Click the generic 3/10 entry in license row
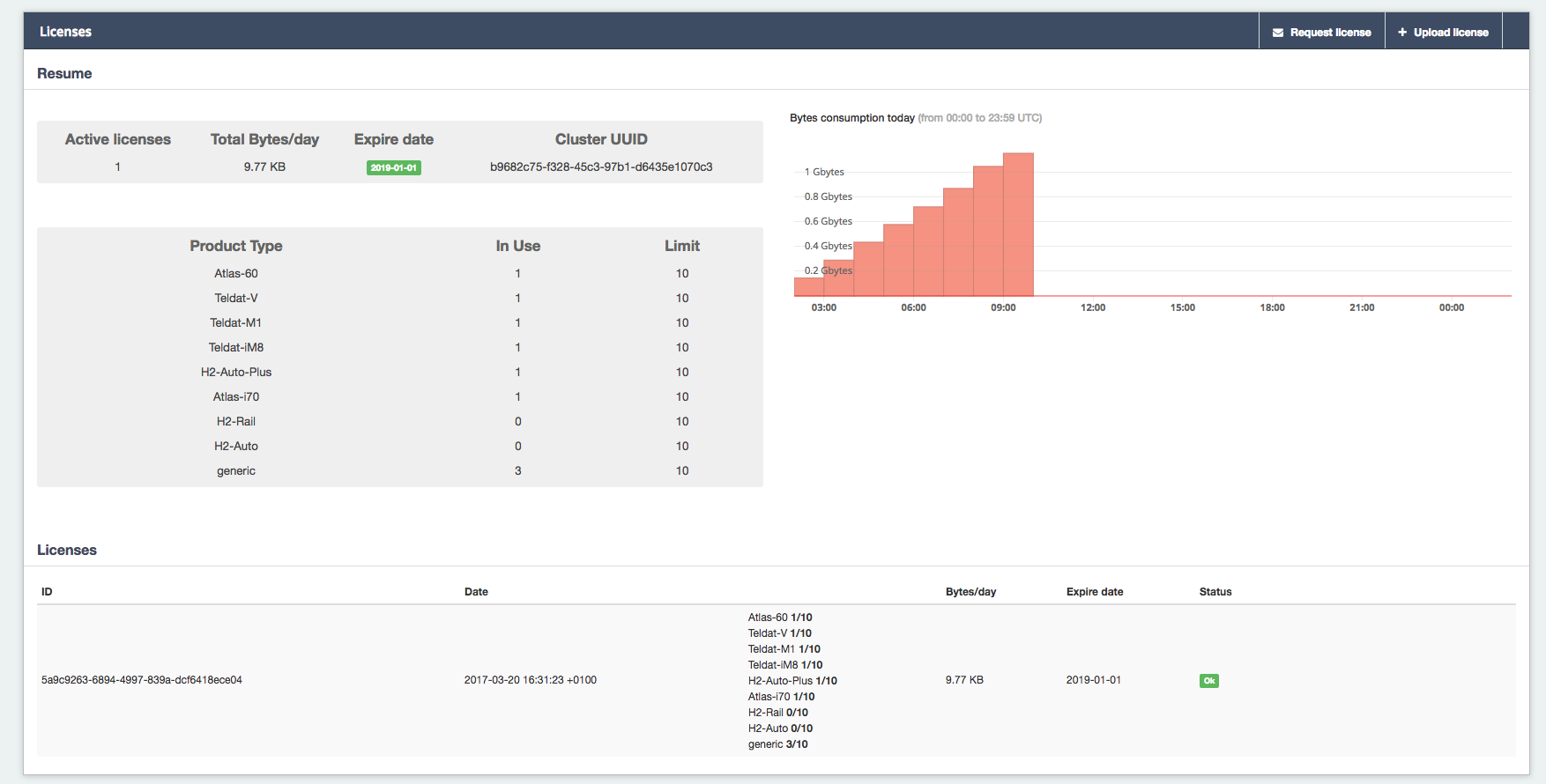Screen dimensions: 1546x784 click(778, 744)
